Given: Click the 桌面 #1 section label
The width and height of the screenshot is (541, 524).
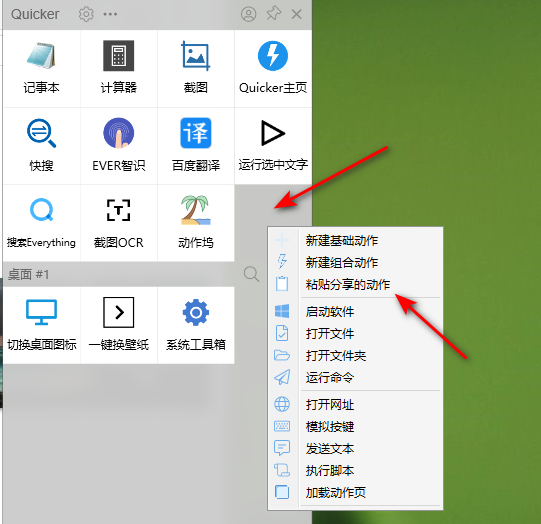Looking at the screenshot, I should pyautogui.click(x=29, y=275).
